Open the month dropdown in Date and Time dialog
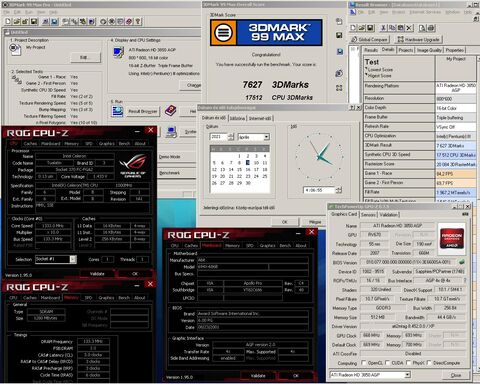 coord(266,137)
